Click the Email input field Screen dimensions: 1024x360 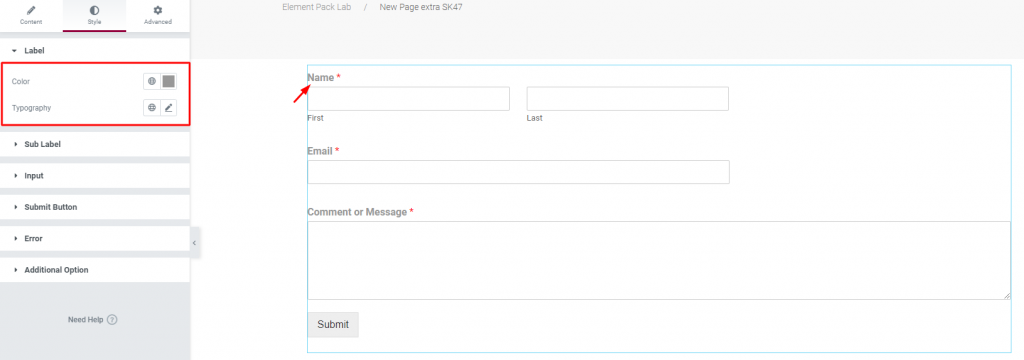(x=519, y=172)
